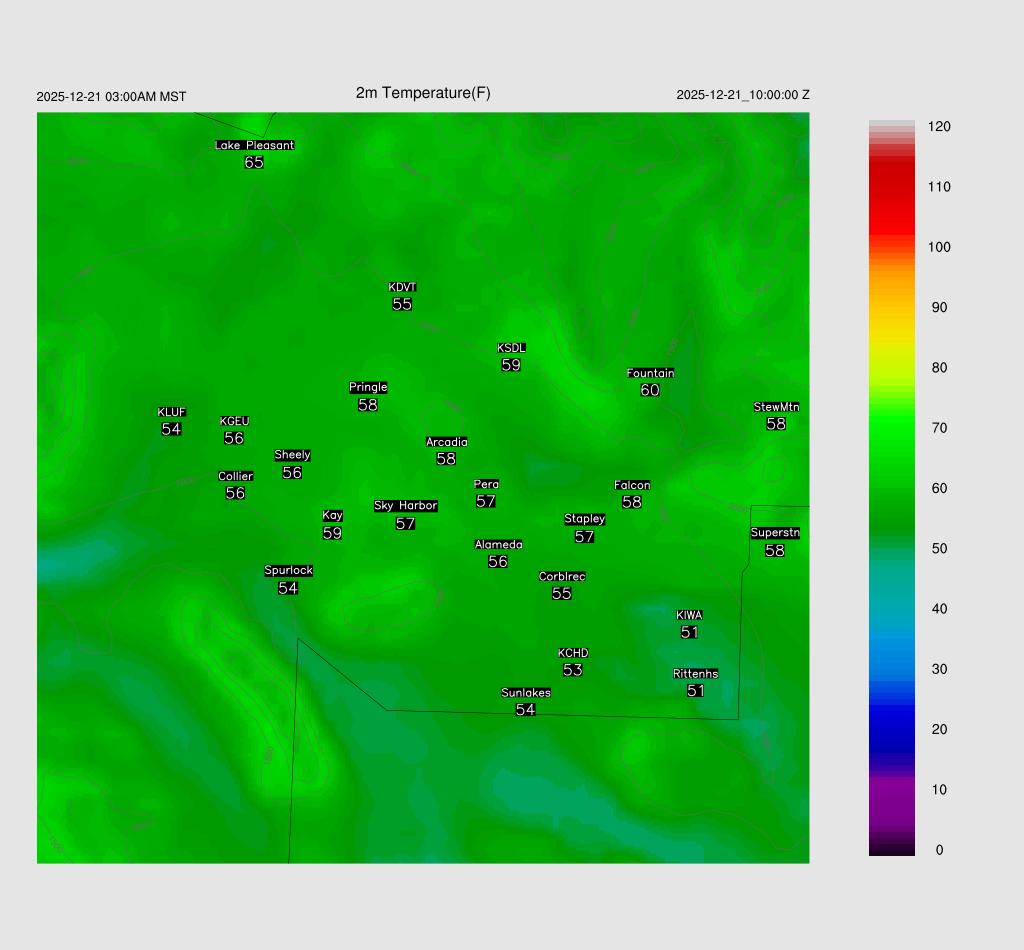Click the KLUF station label
Image resolution: width=1024 pixels, height=950 pixels.
[171, 412]
